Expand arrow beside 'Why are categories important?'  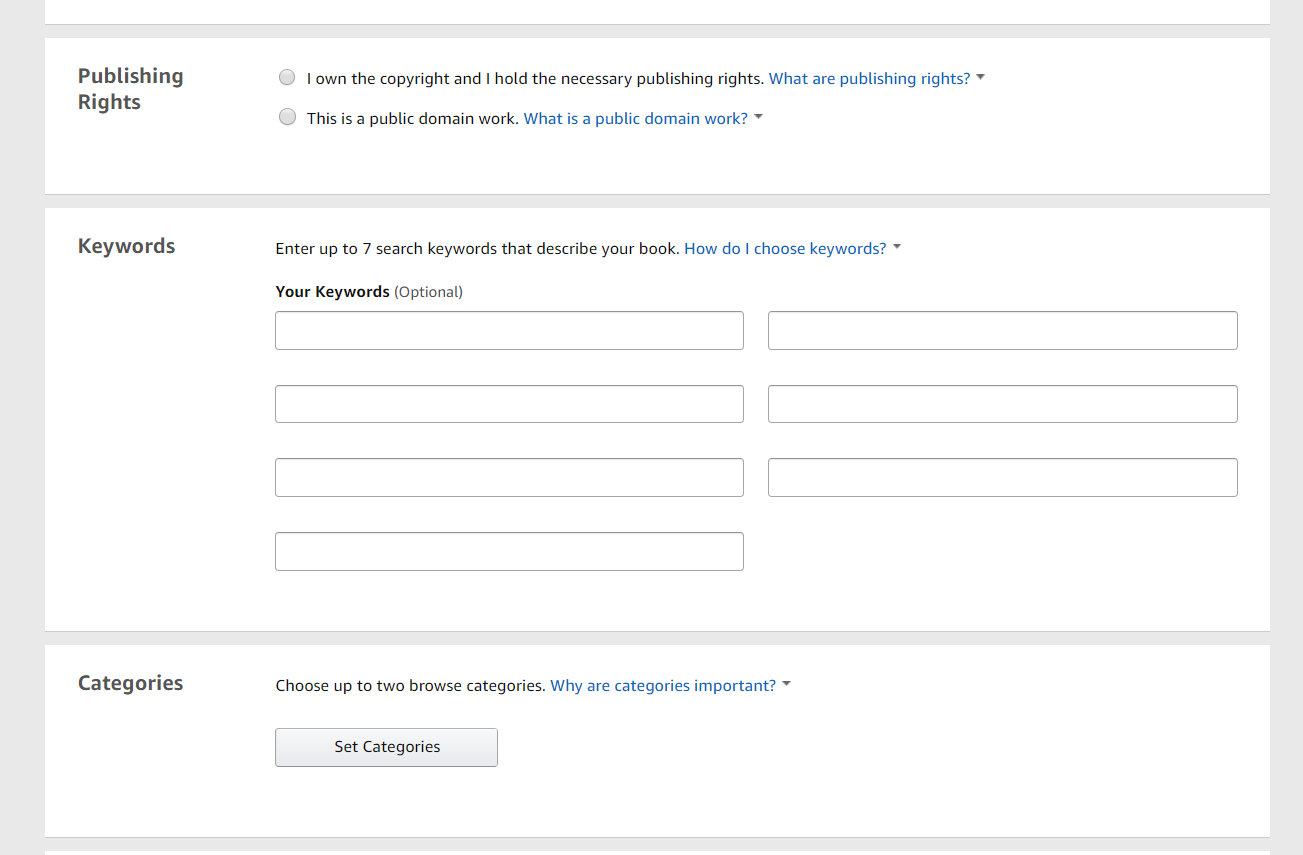[x=787, y=685]
